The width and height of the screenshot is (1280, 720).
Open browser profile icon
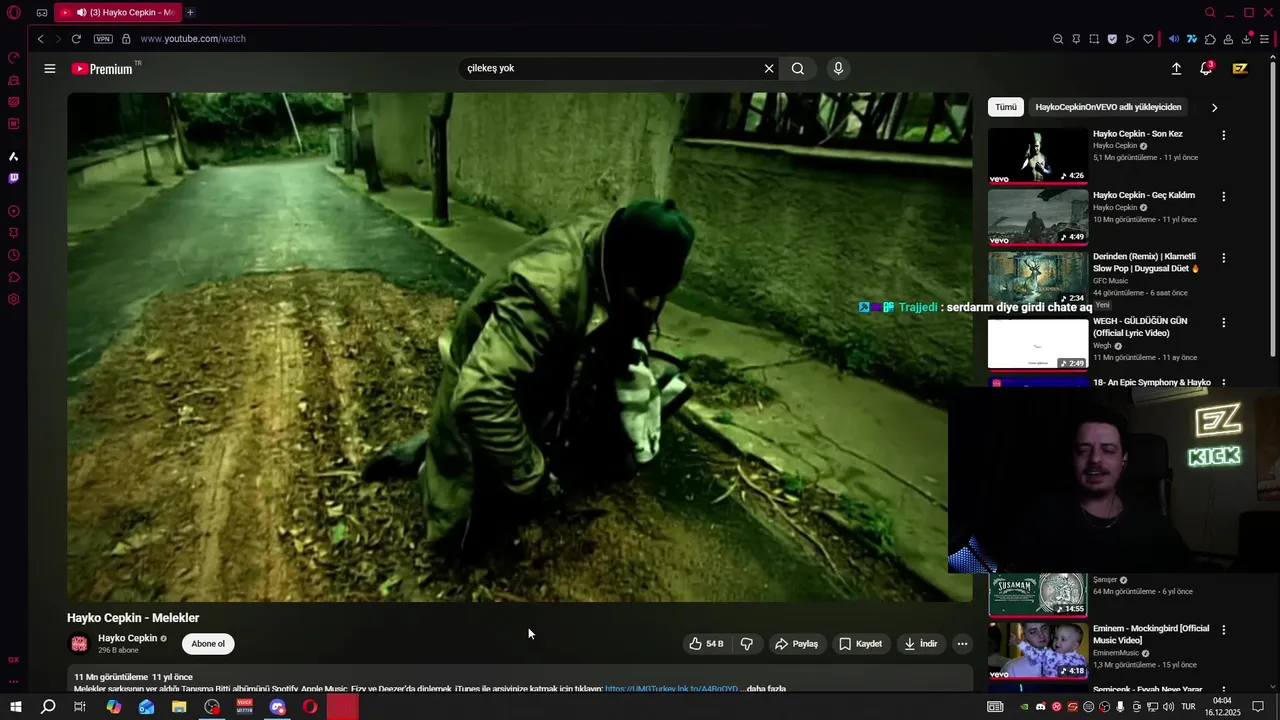pyautogui.click(x=1228, y=39)
